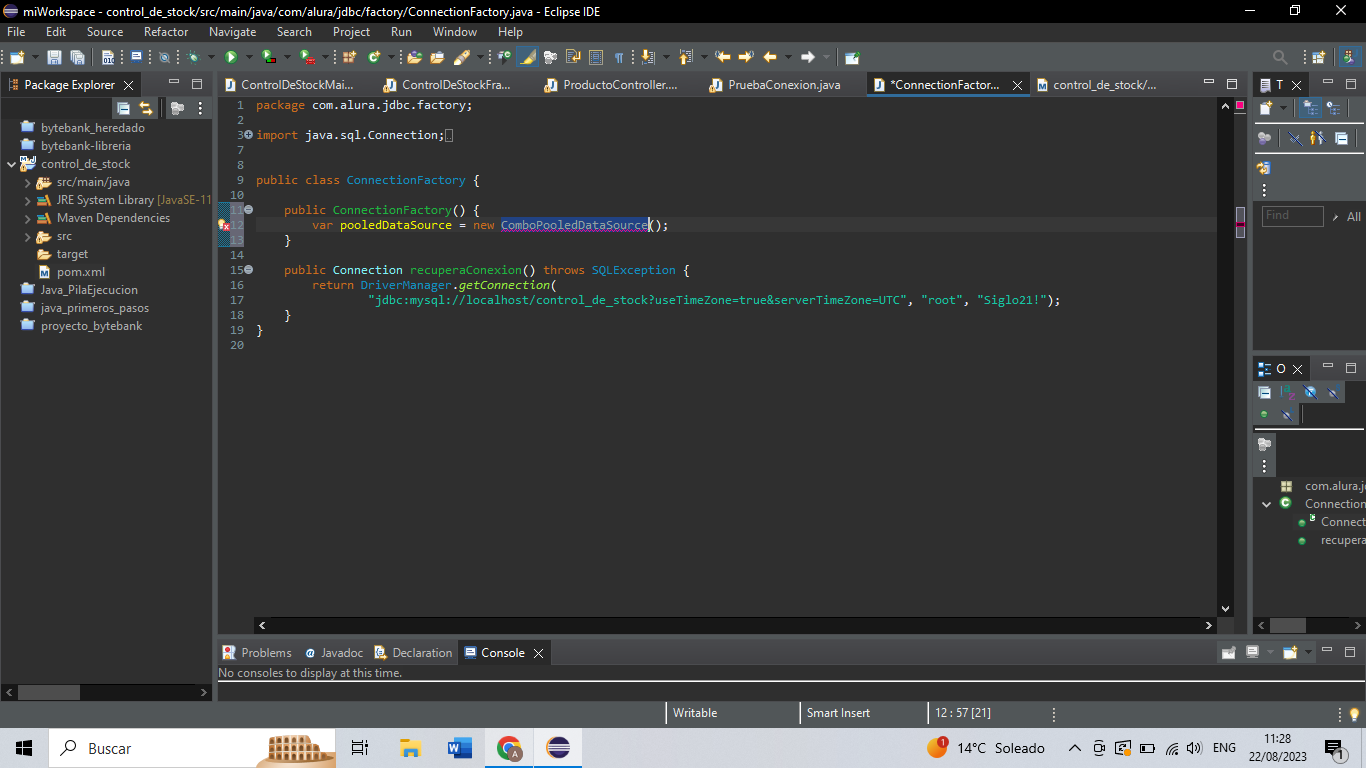Image resolution: width=1366 pixels, height=768 pixels.
Task: Collapse ConnectionFactory class in Outline
Action: click(x=1267, y=504)
